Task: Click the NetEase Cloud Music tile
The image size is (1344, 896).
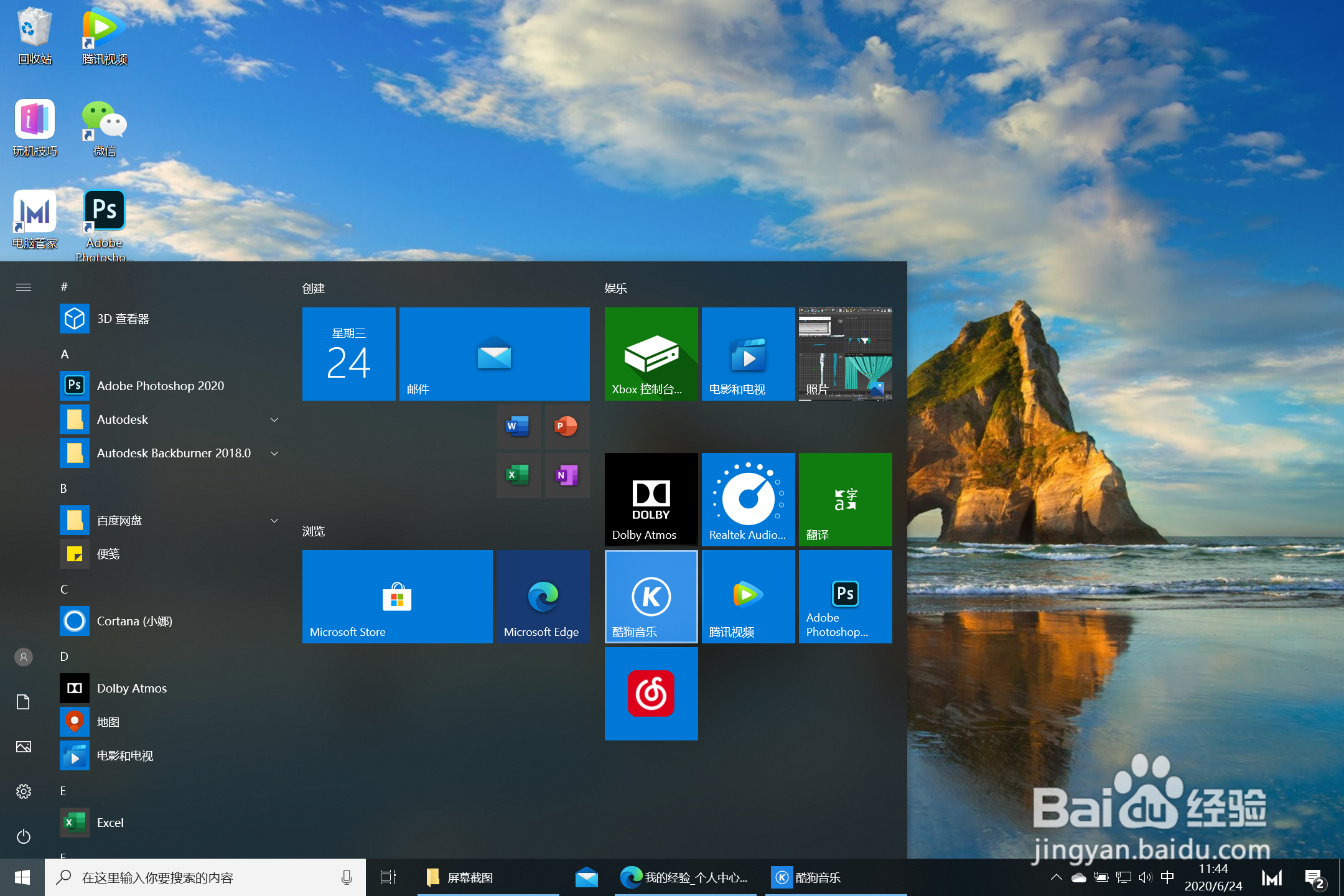Action: tap(651, 693)
